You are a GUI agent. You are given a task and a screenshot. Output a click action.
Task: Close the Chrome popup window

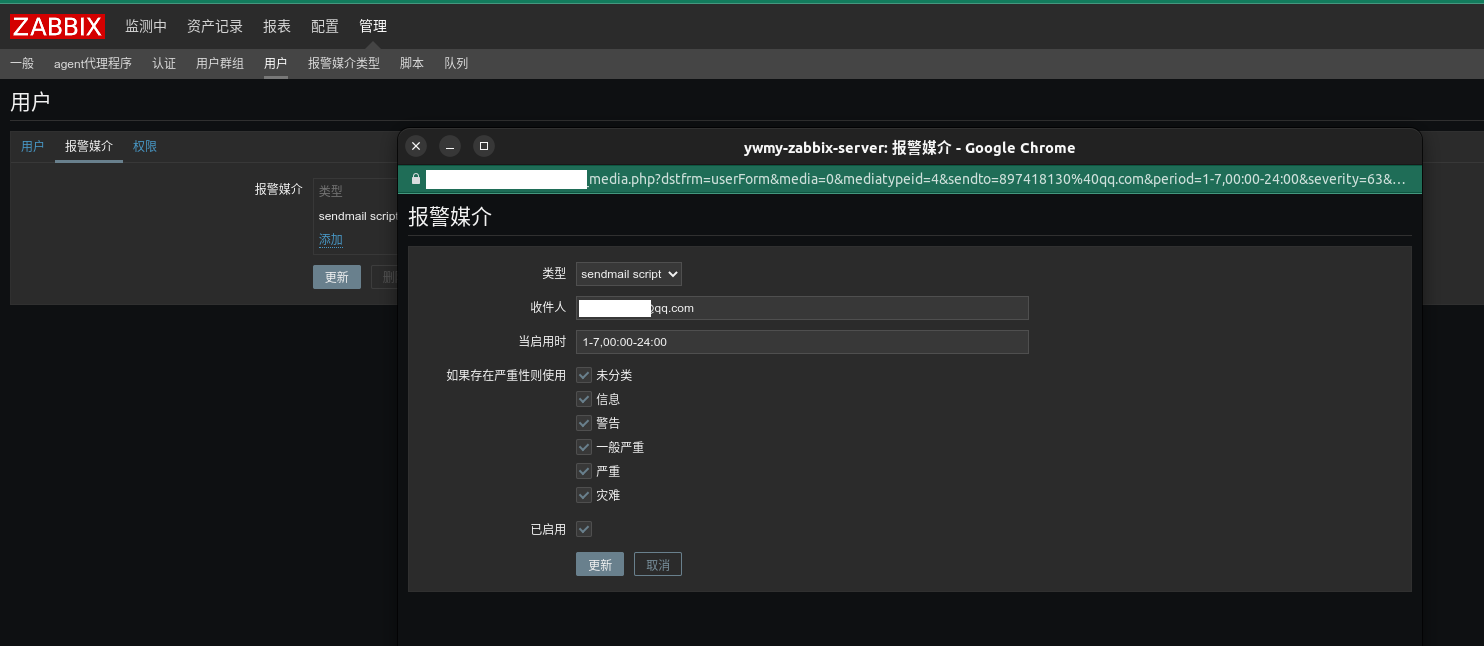click(416, 146)
